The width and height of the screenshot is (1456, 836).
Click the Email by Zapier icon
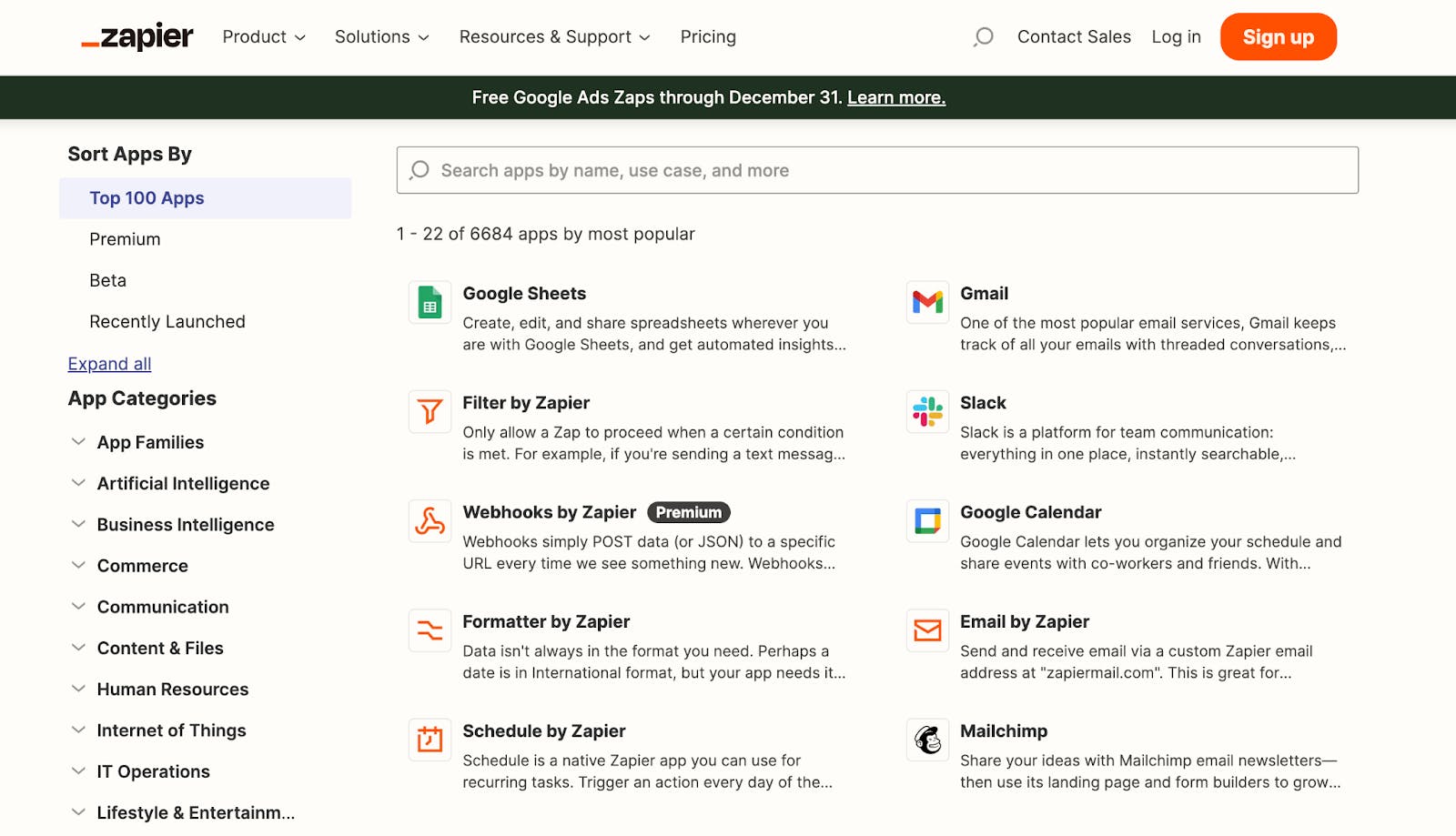[x=927, y=630]
